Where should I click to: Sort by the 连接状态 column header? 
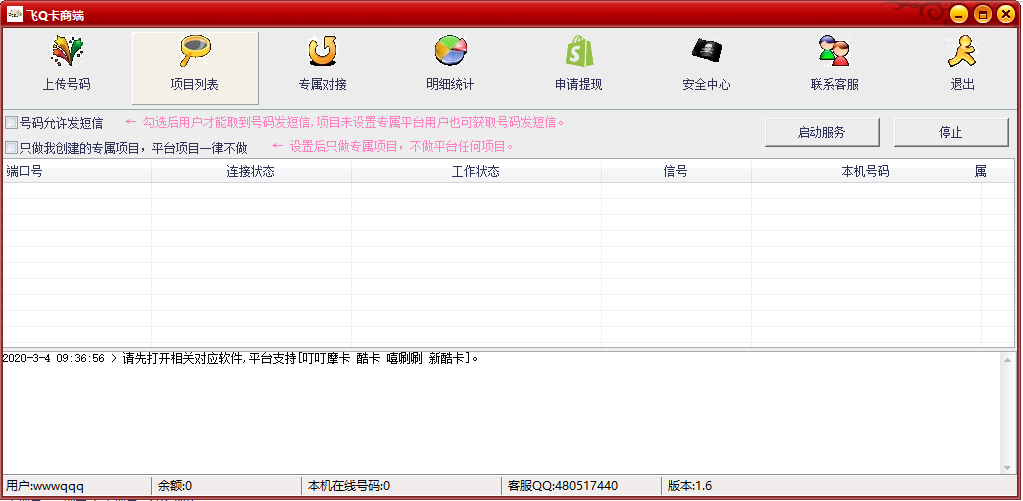pyautogui.click(x=251, y=171)
